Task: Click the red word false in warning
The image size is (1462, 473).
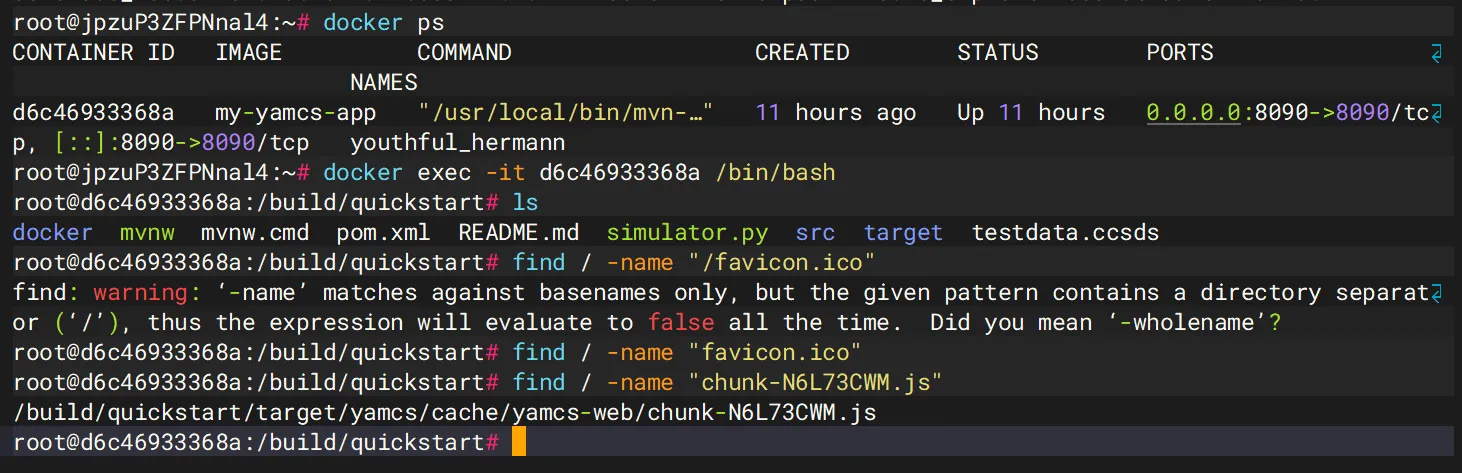Action: [x=680, y=323]
